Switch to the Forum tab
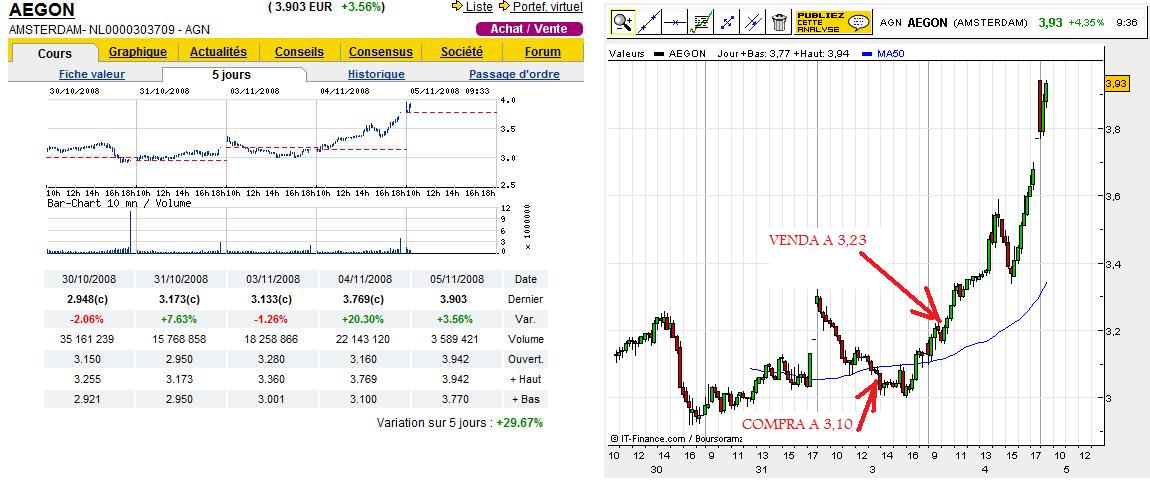1150x480 pixels. (x=543, y=52)
